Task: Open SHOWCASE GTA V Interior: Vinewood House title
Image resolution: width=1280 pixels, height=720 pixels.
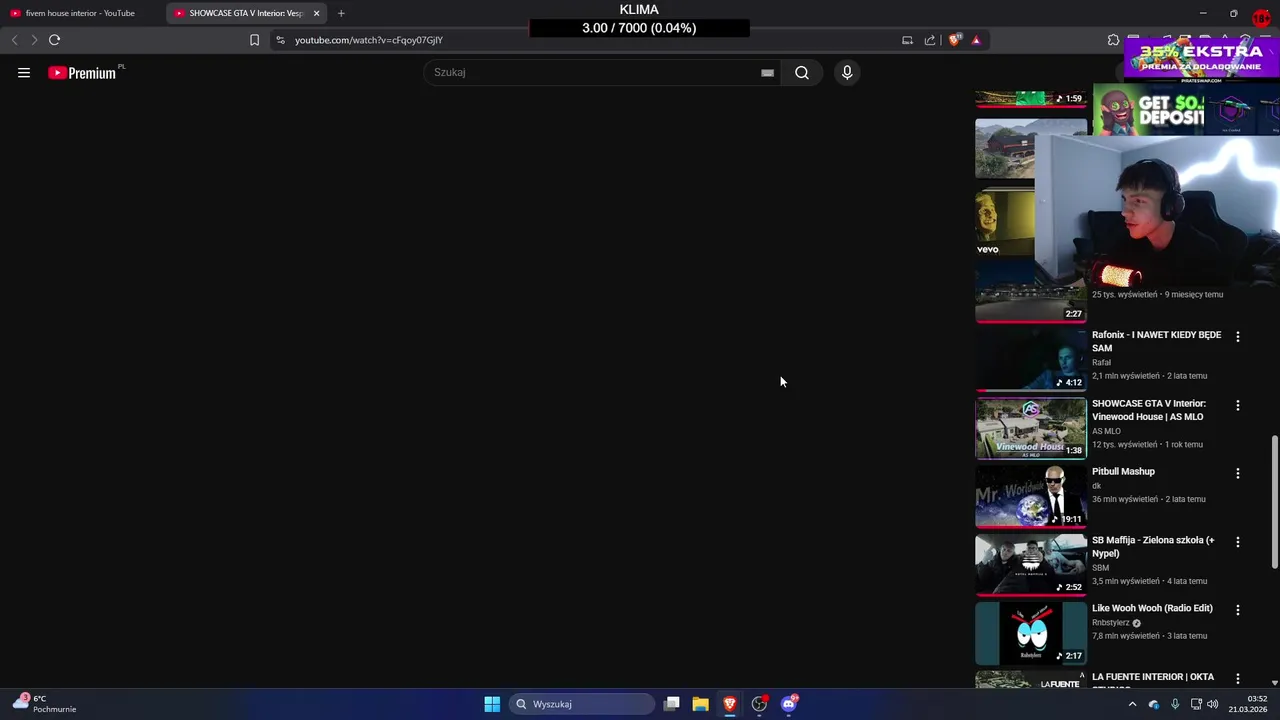Action: coord(1148,410)
